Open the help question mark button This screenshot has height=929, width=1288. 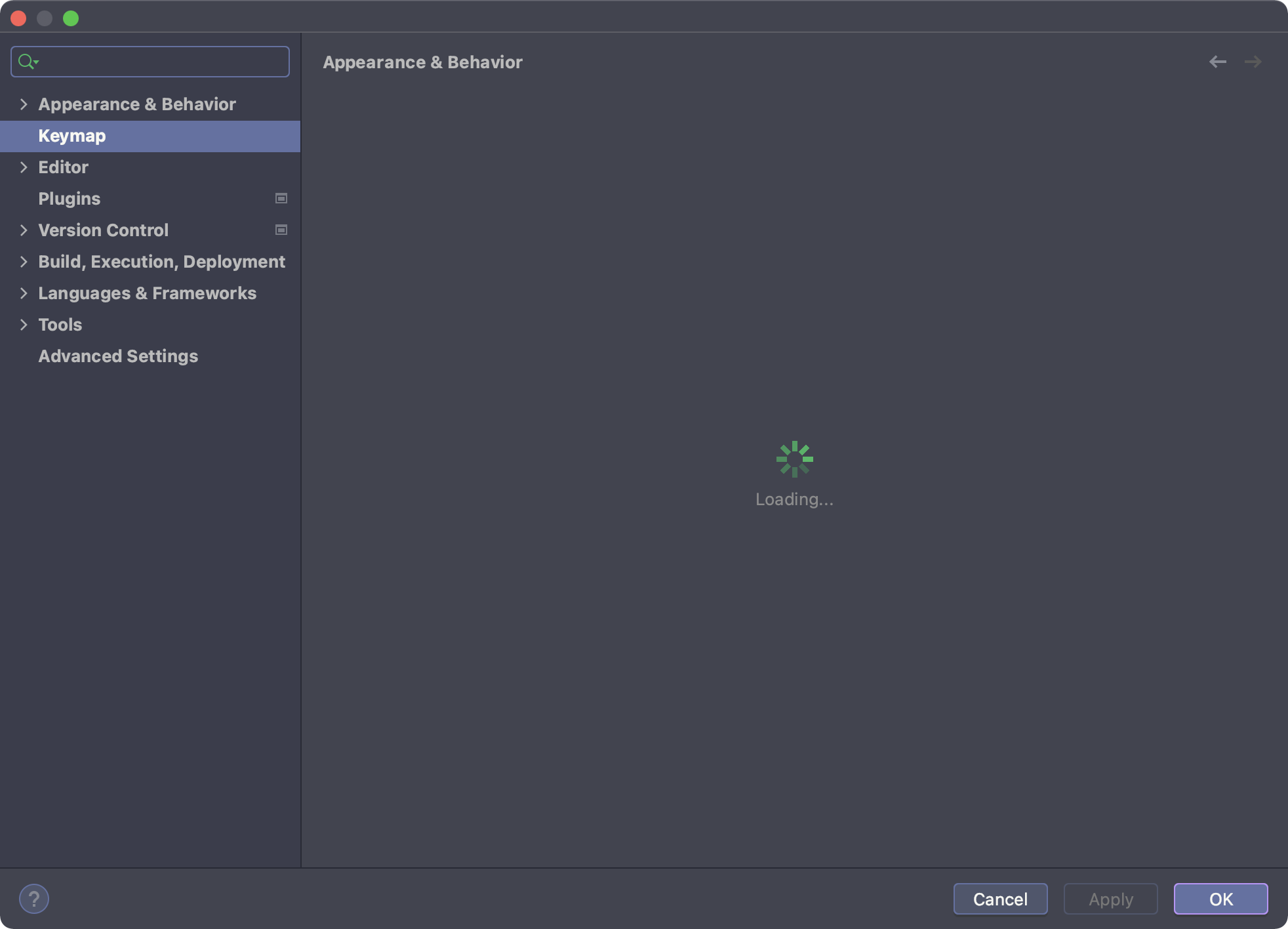point(34,899)
